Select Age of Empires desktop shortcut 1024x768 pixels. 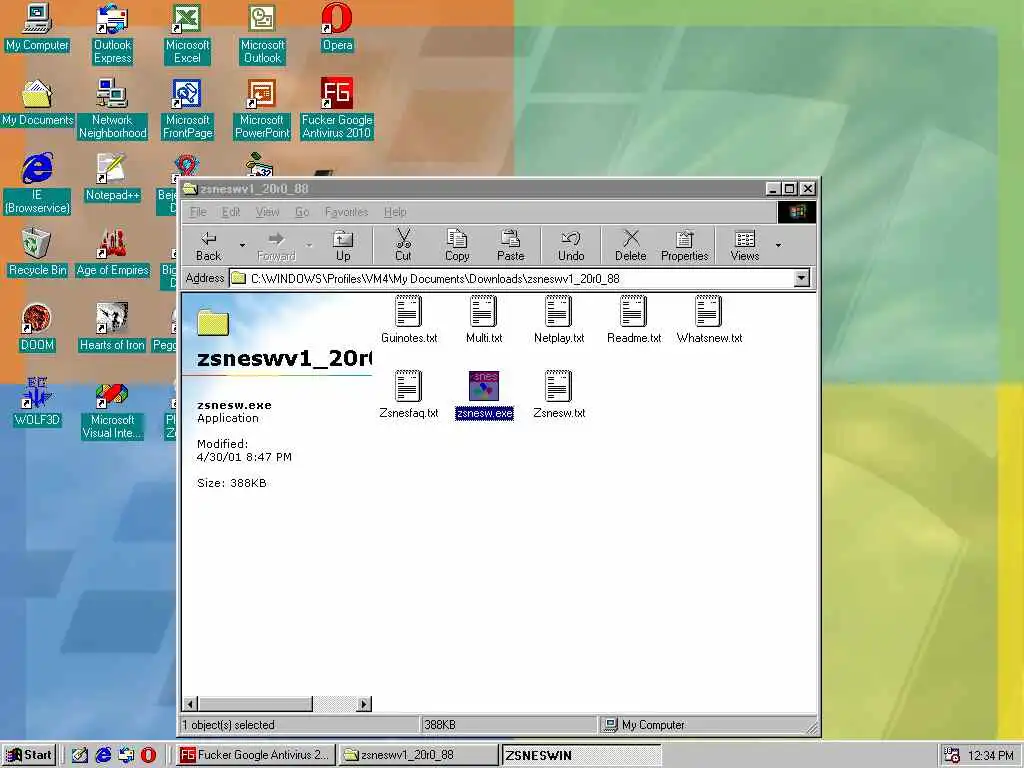[x=112, y=253]
